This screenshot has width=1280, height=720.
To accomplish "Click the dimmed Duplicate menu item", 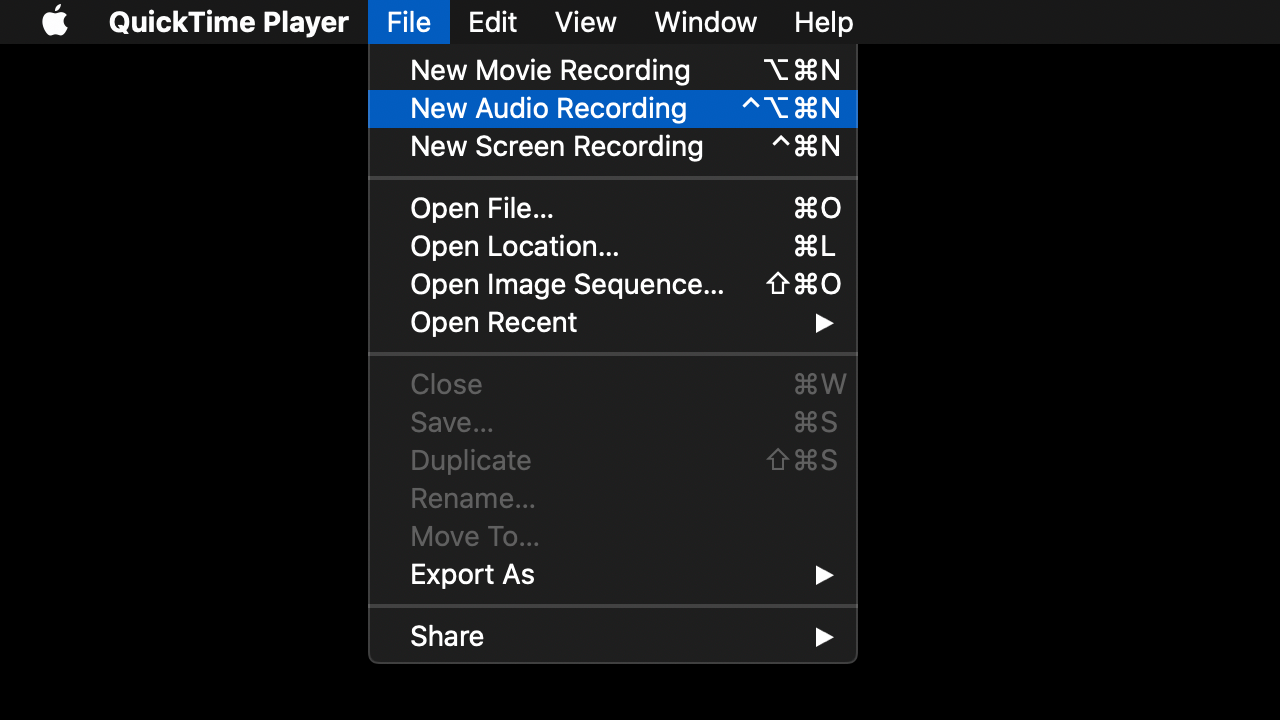I will [613, 461].
